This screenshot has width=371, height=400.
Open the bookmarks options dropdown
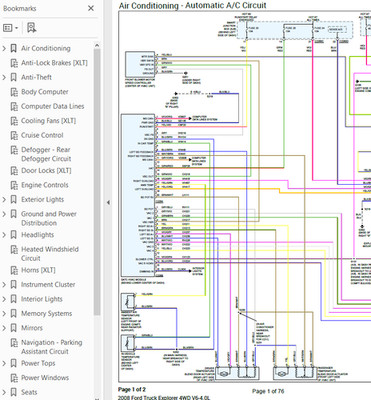[10, 28]
